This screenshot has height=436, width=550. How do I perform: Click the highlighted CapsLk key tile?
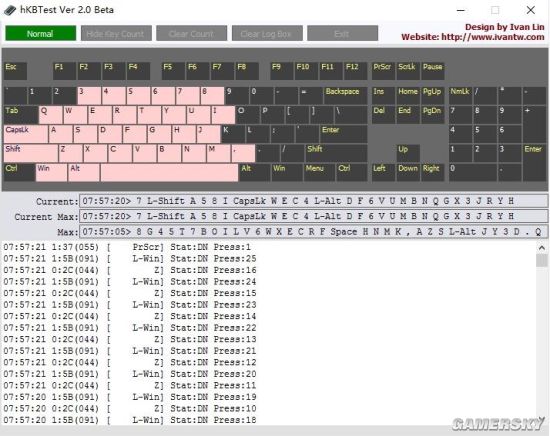coord(26,134)
